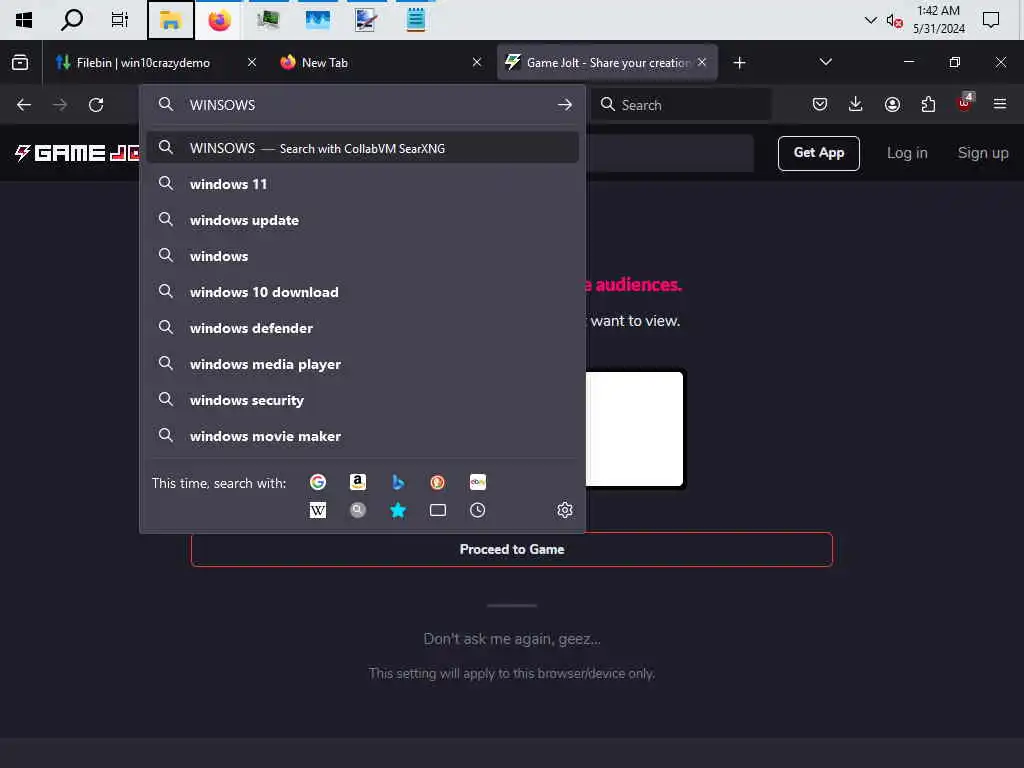The width and height of the screenshot is (1024, 768).
Task: Search this time with Google
Action: click(x=317, y=482)
